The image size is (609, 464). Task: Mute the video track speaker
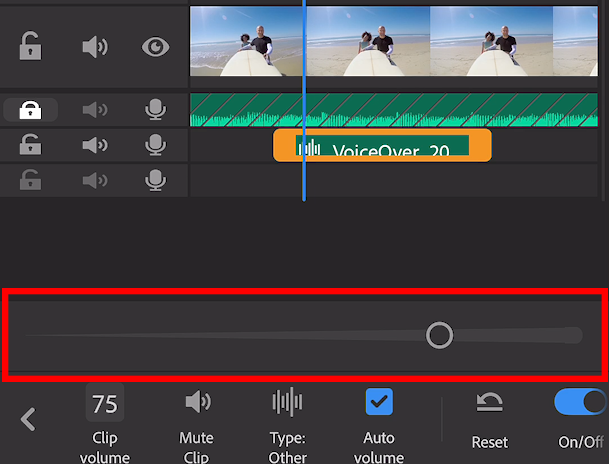(95, 47)
